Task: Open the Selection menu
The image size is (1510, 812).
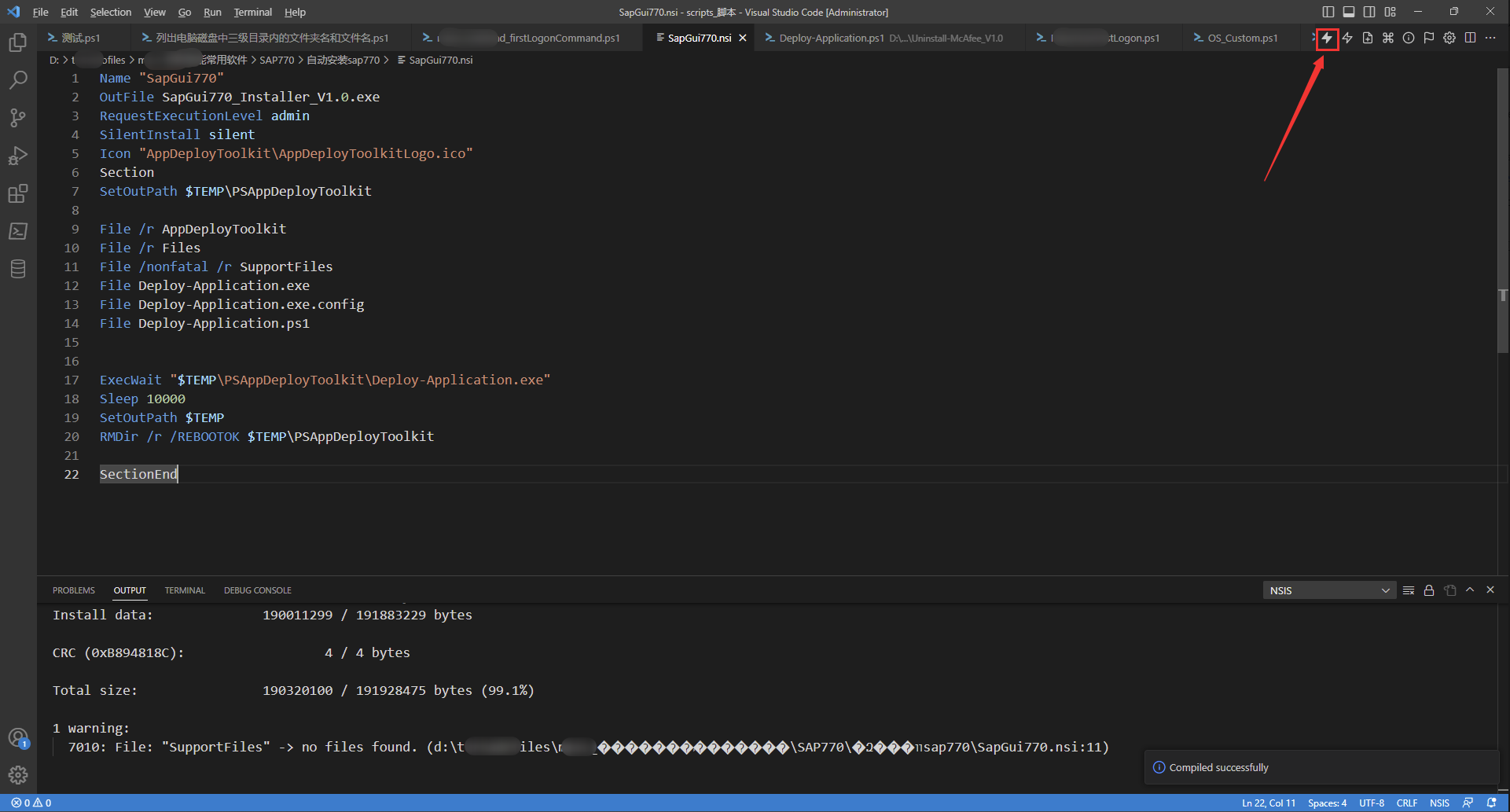Action: pos(111,12)
